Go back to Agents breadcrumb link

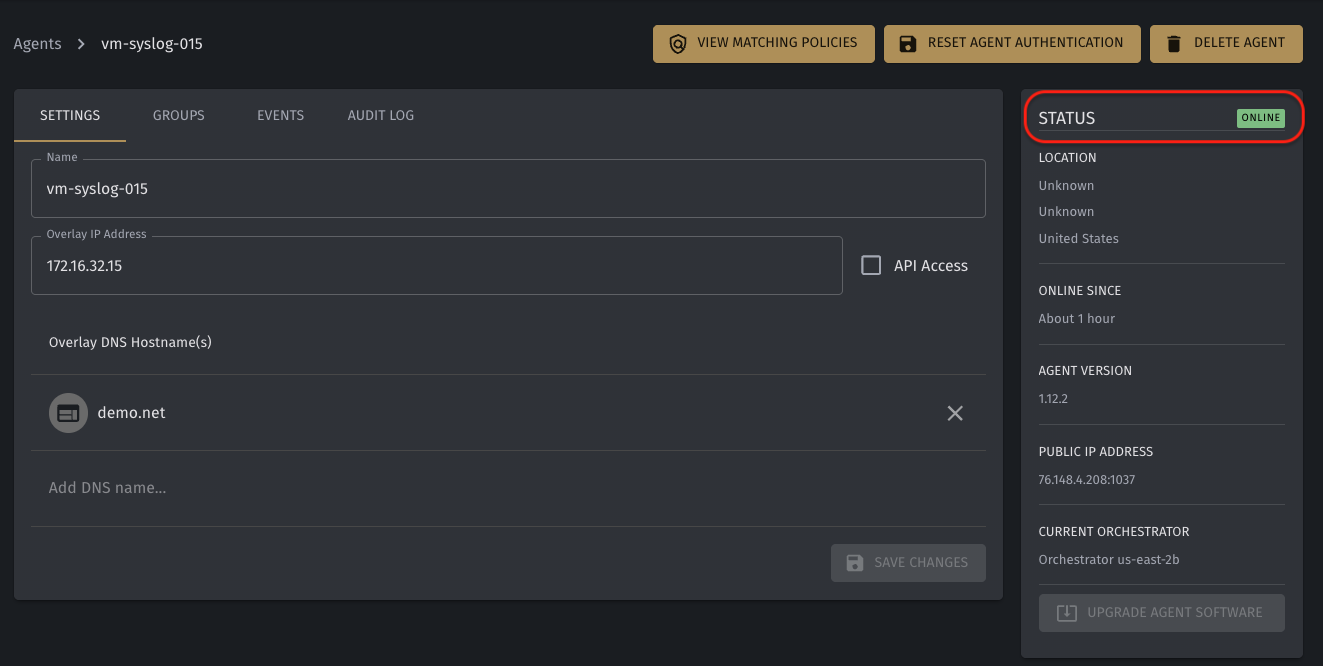click(37, 44)
